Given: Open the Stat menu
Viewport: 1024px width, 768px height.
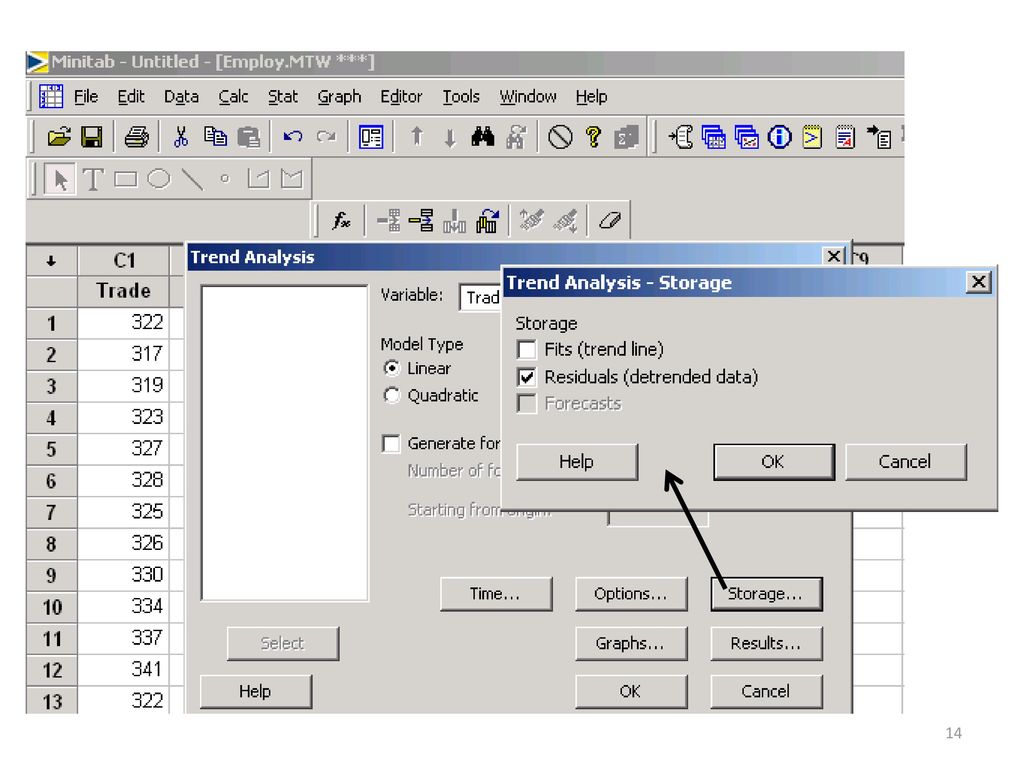Looking at the screenshot, I should coord(283,97).
